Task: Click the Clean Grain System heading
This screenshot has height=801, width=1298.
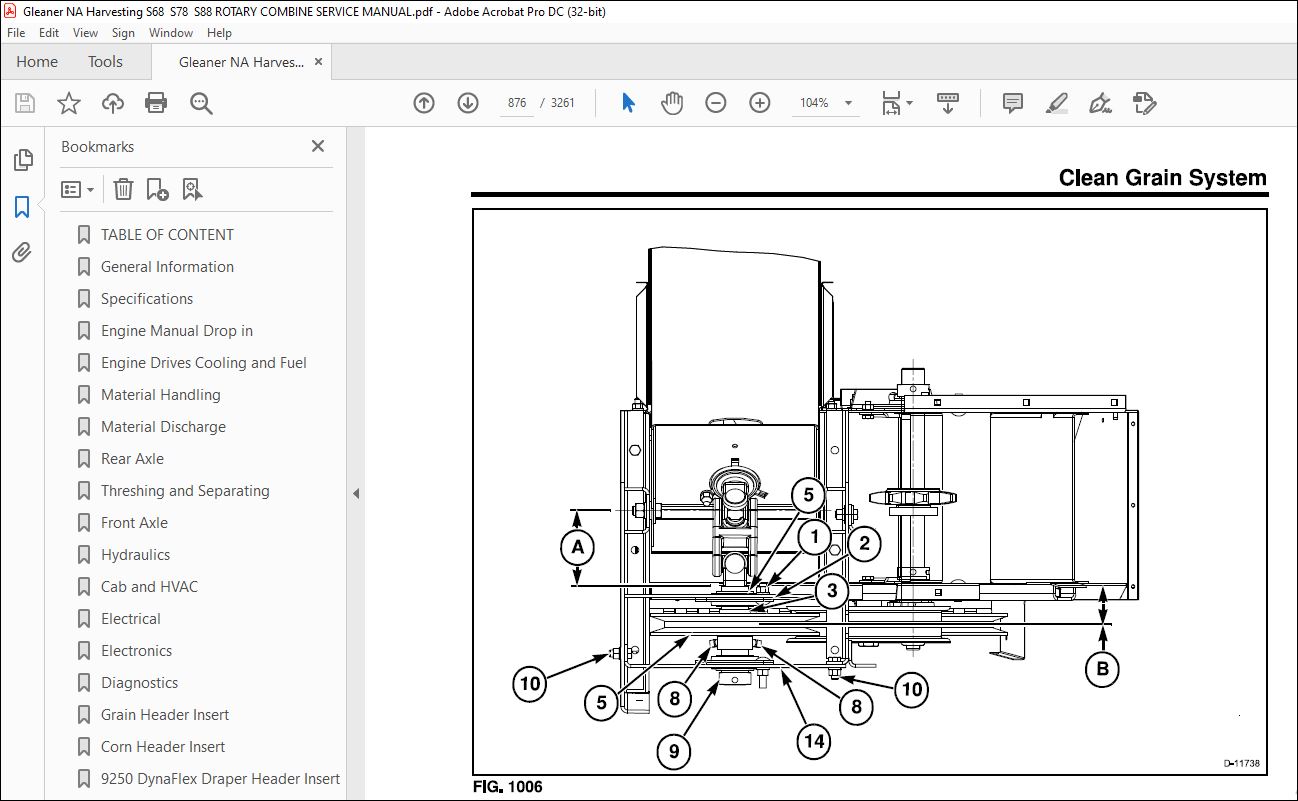Action: tap(1162, 178)
